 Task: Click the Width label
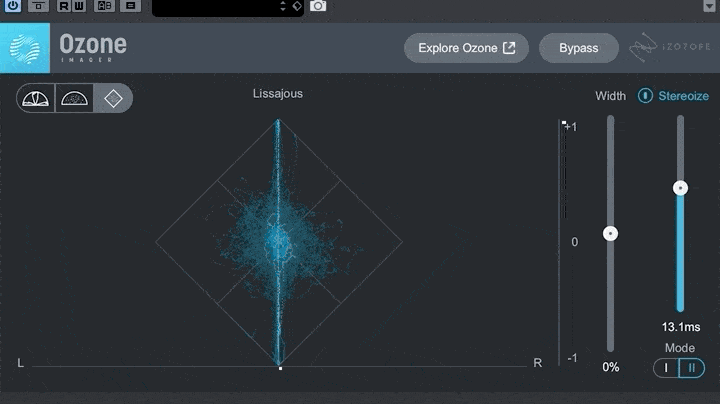pos(610,96)
